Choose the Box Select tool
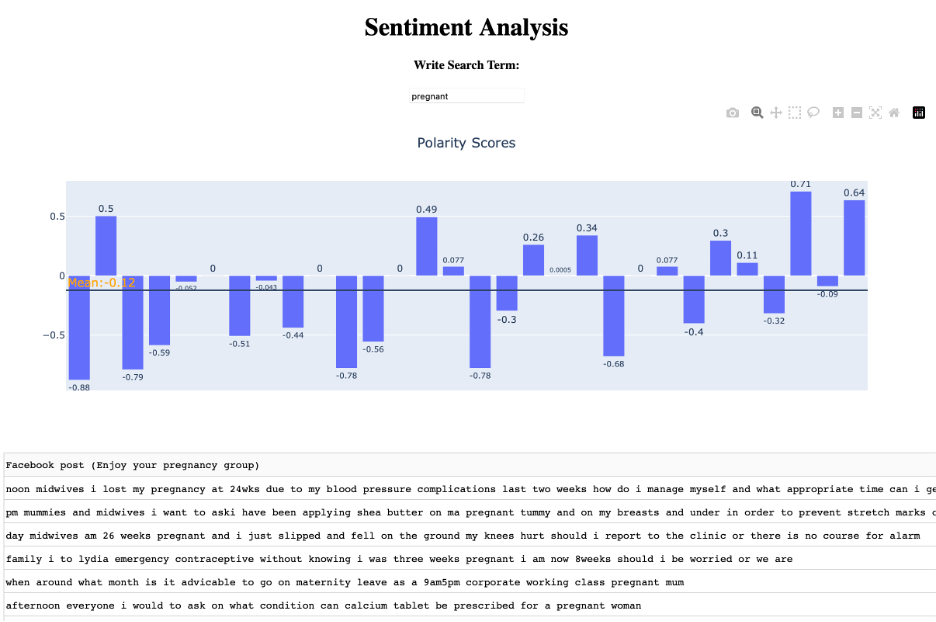Viewport: 936px width, 622px height. (794, 113)
